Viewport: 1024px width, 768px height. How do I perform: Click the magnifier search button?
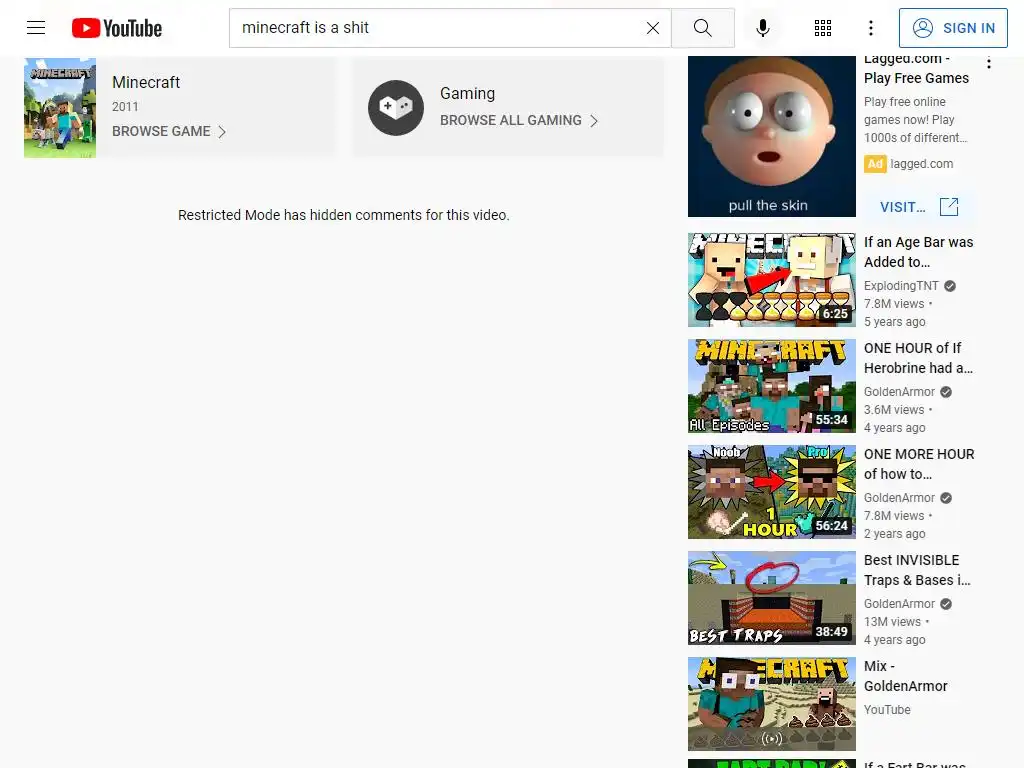[703, 28]
